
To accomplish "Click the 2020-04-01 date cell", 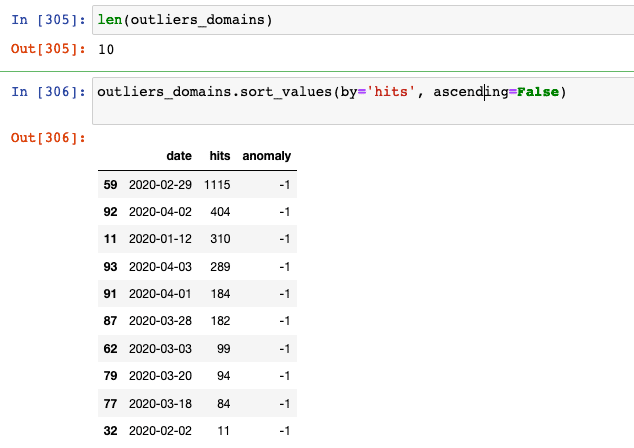I will point(160,294).
